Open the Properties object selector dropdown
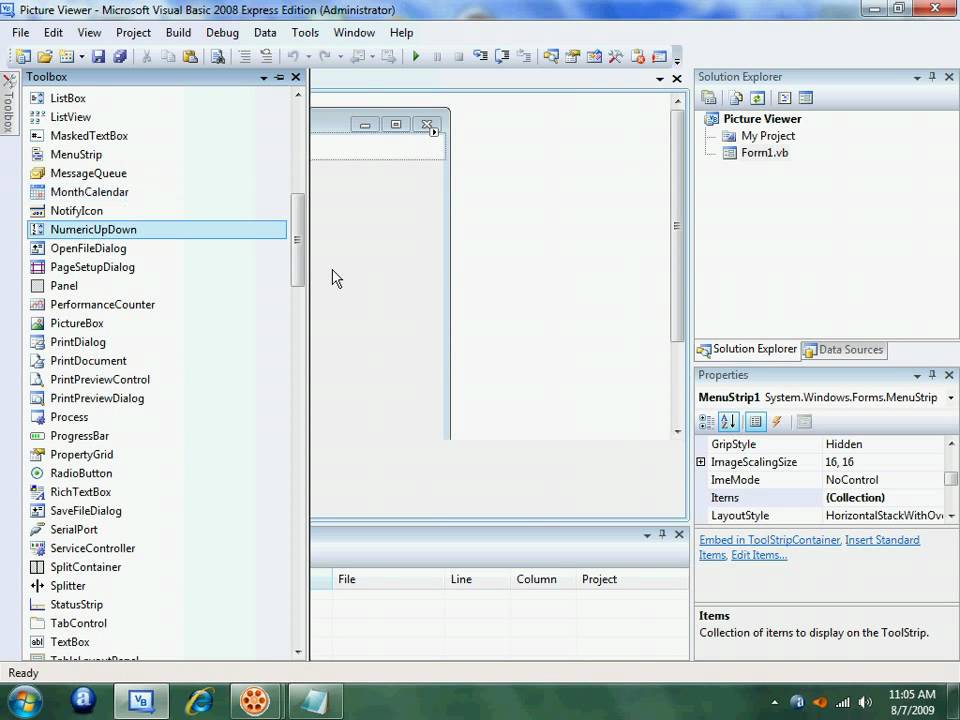This screenshot has width=960, height=720. click(951, 398)
